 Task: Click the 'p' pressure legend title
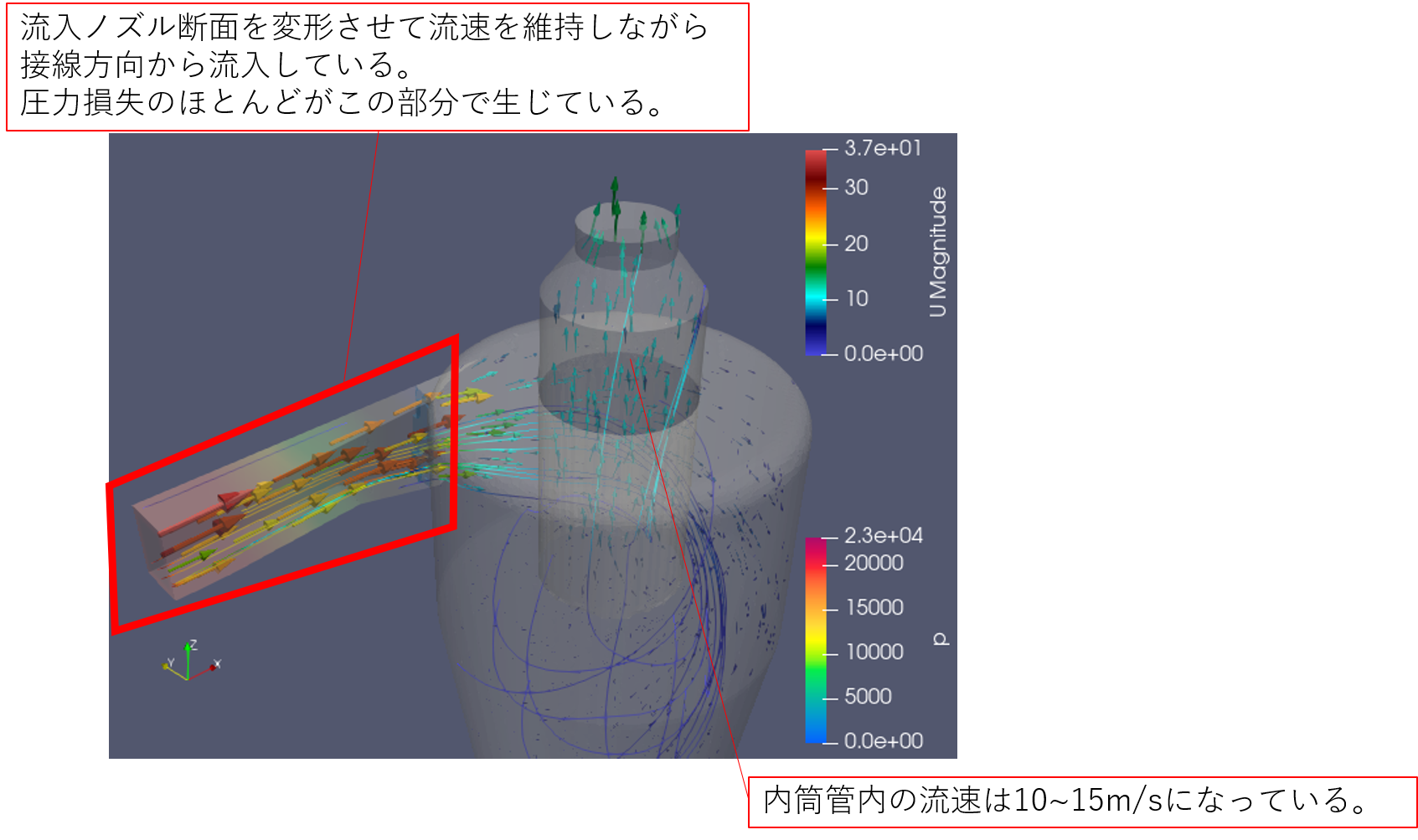940,640
